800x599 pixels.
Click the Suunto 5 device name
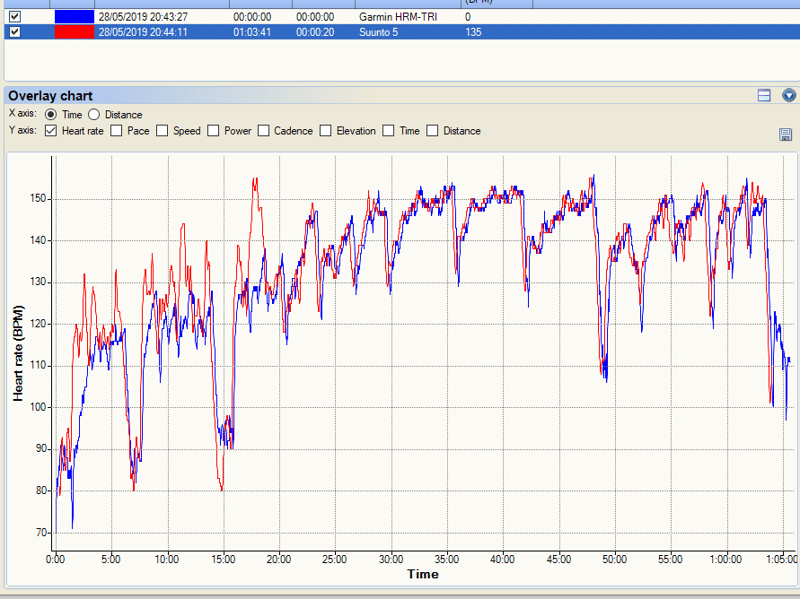click(378, 32)
